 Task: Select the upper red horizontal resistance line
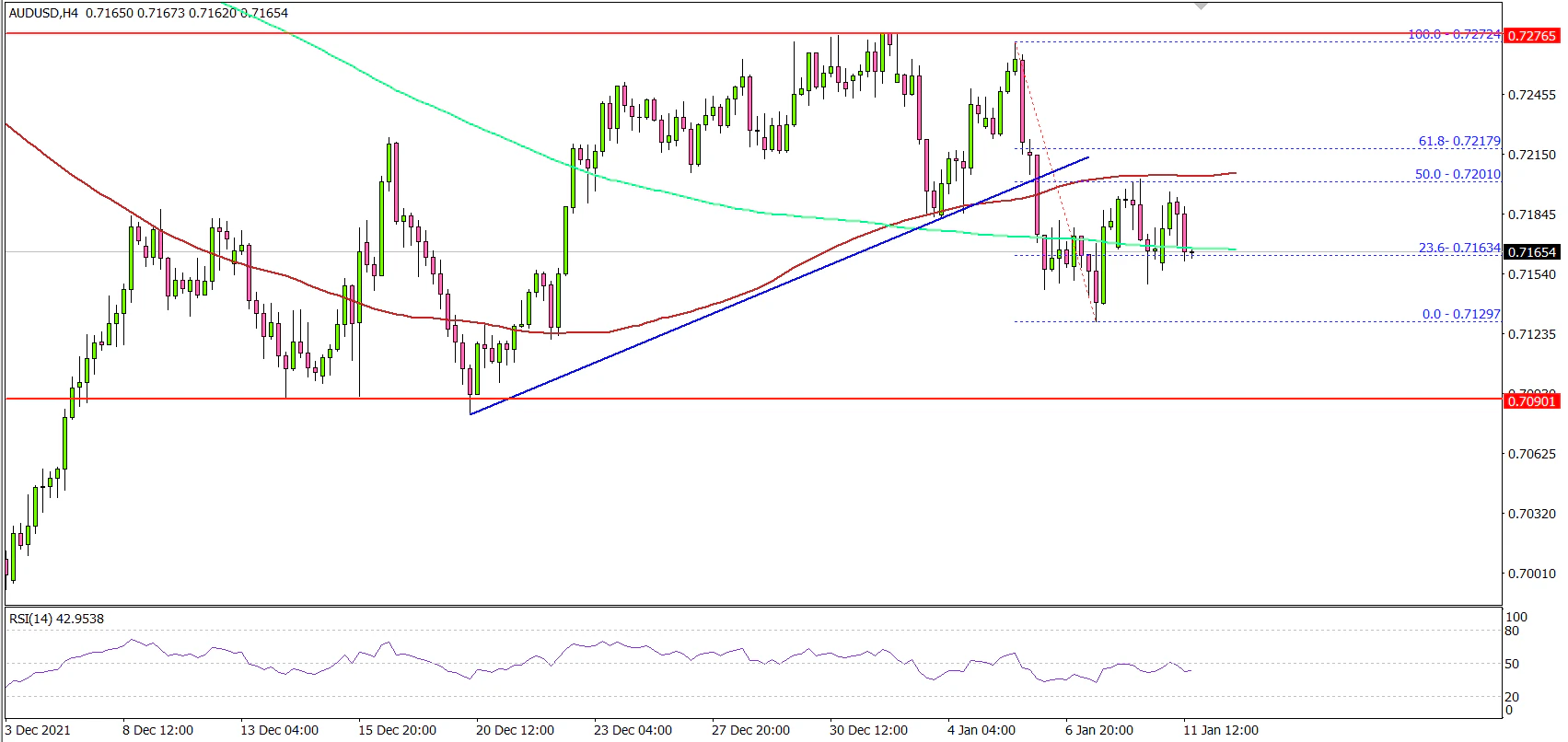pos(460,33)
